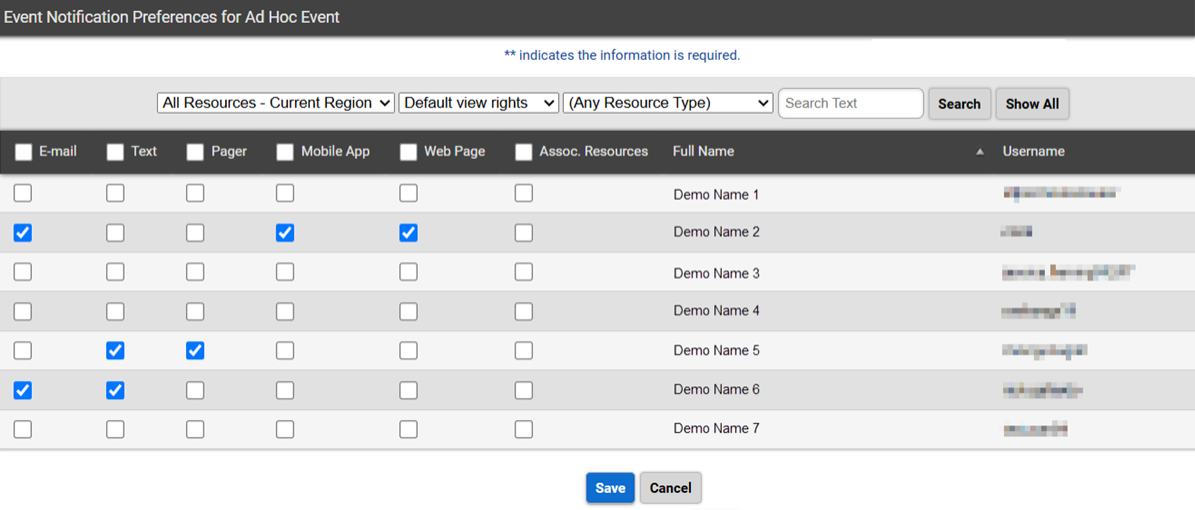Check Mobile App for Demo Name 5
1195x510 pixels.
(285, 351)
